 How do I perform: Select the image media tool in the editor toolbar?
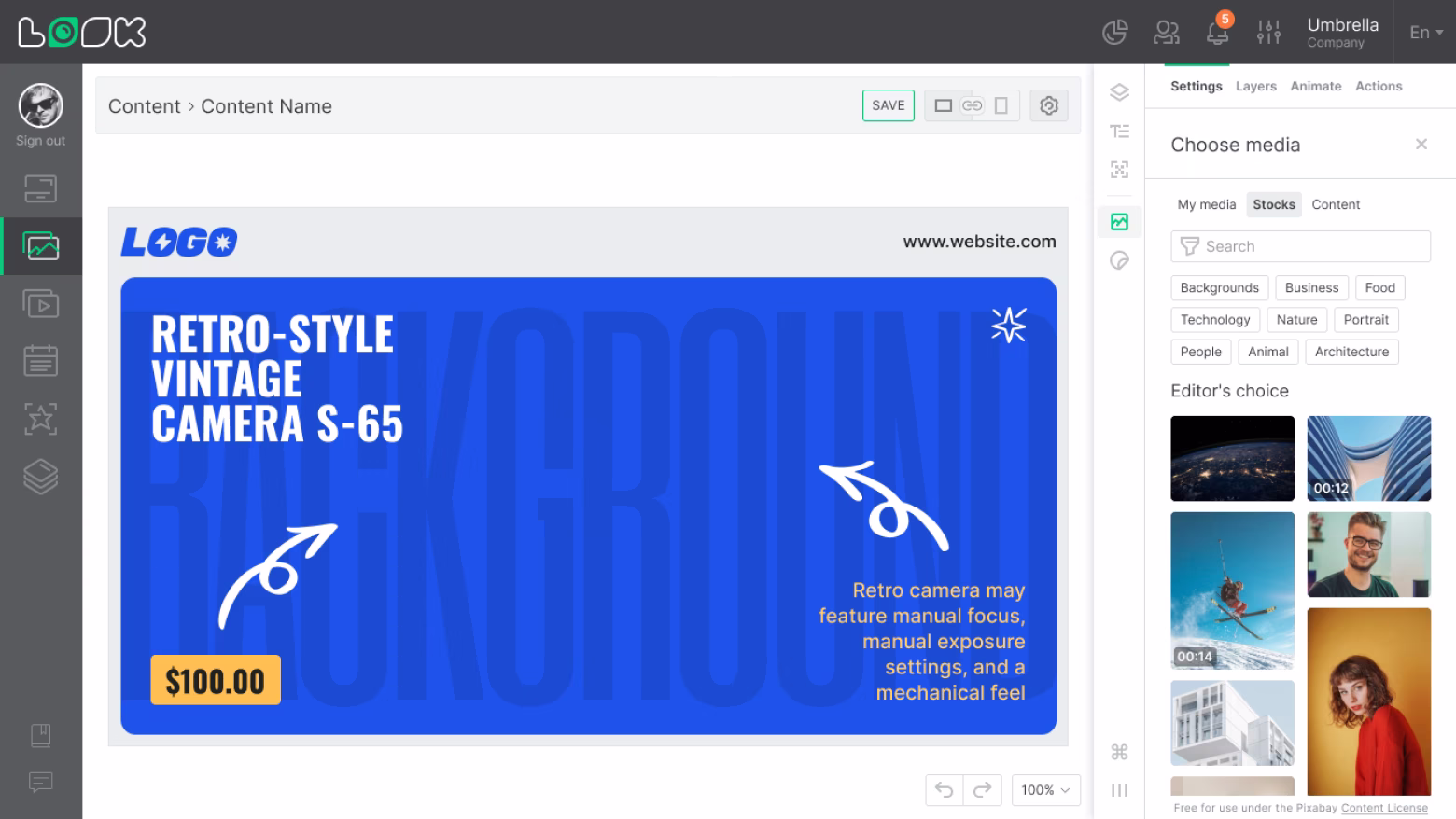(x=1120, y=222)
